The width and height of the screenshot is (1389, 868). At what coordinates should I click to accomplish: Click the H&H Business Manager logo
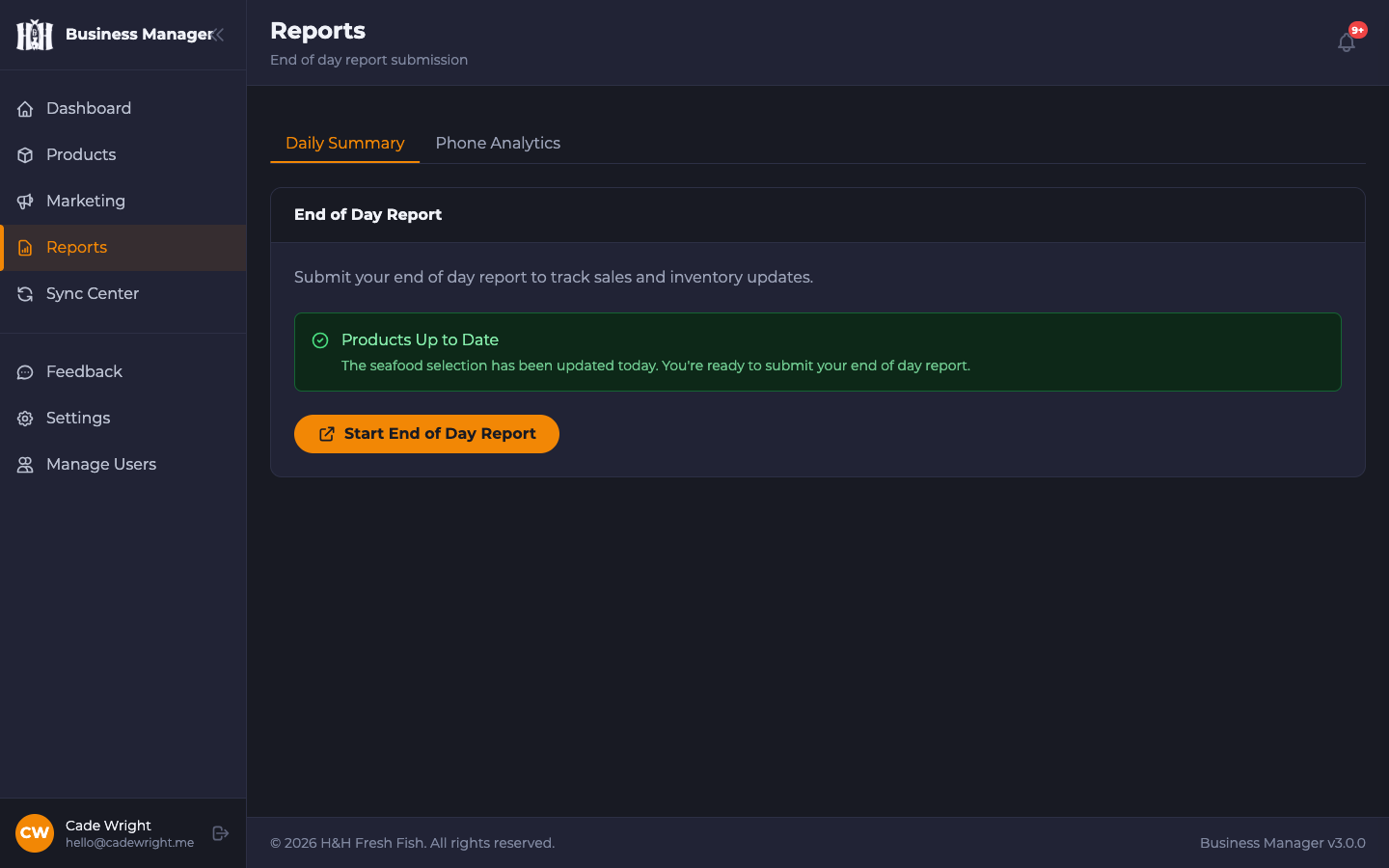(35, 35)
